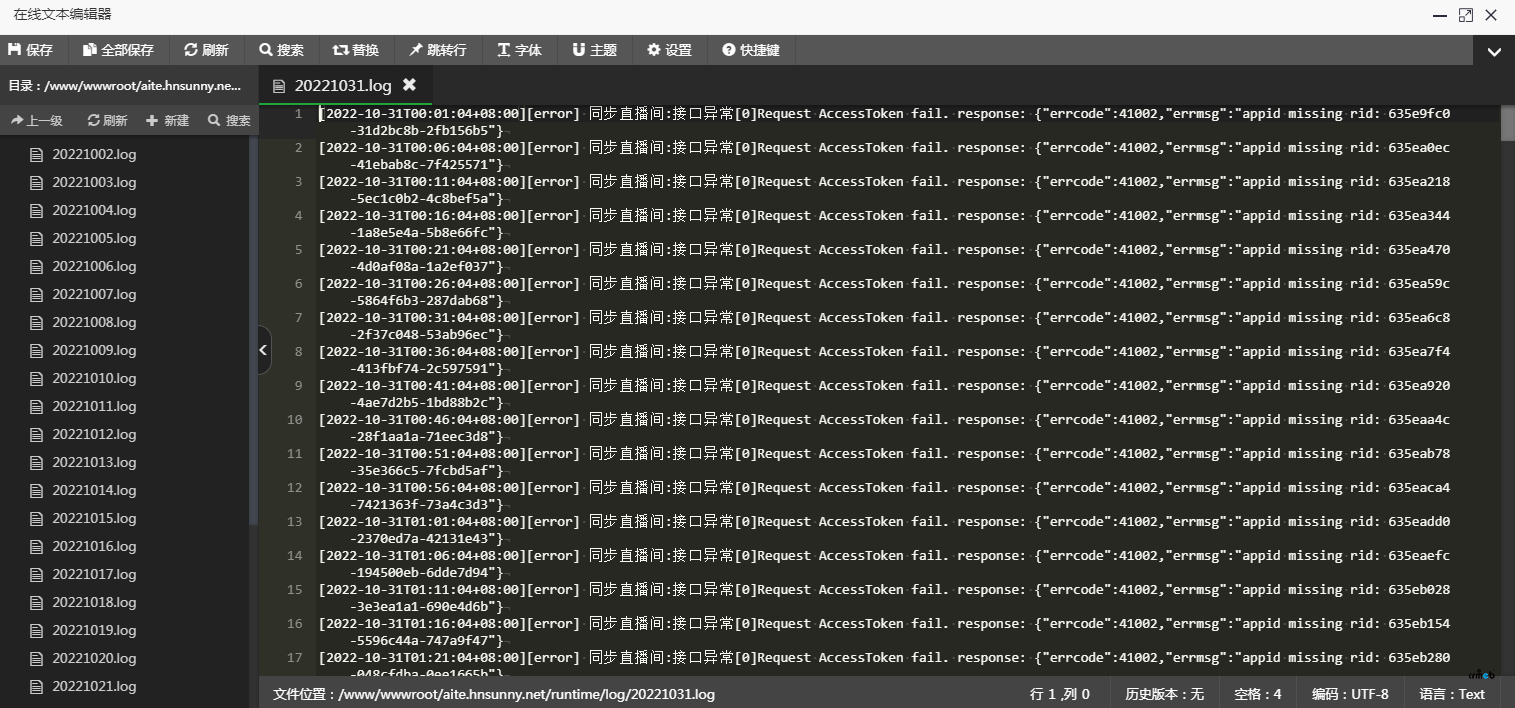Change indent spaces (空格: 4) setting
Screen dimensions: 1515x708
pos(1258,694)
